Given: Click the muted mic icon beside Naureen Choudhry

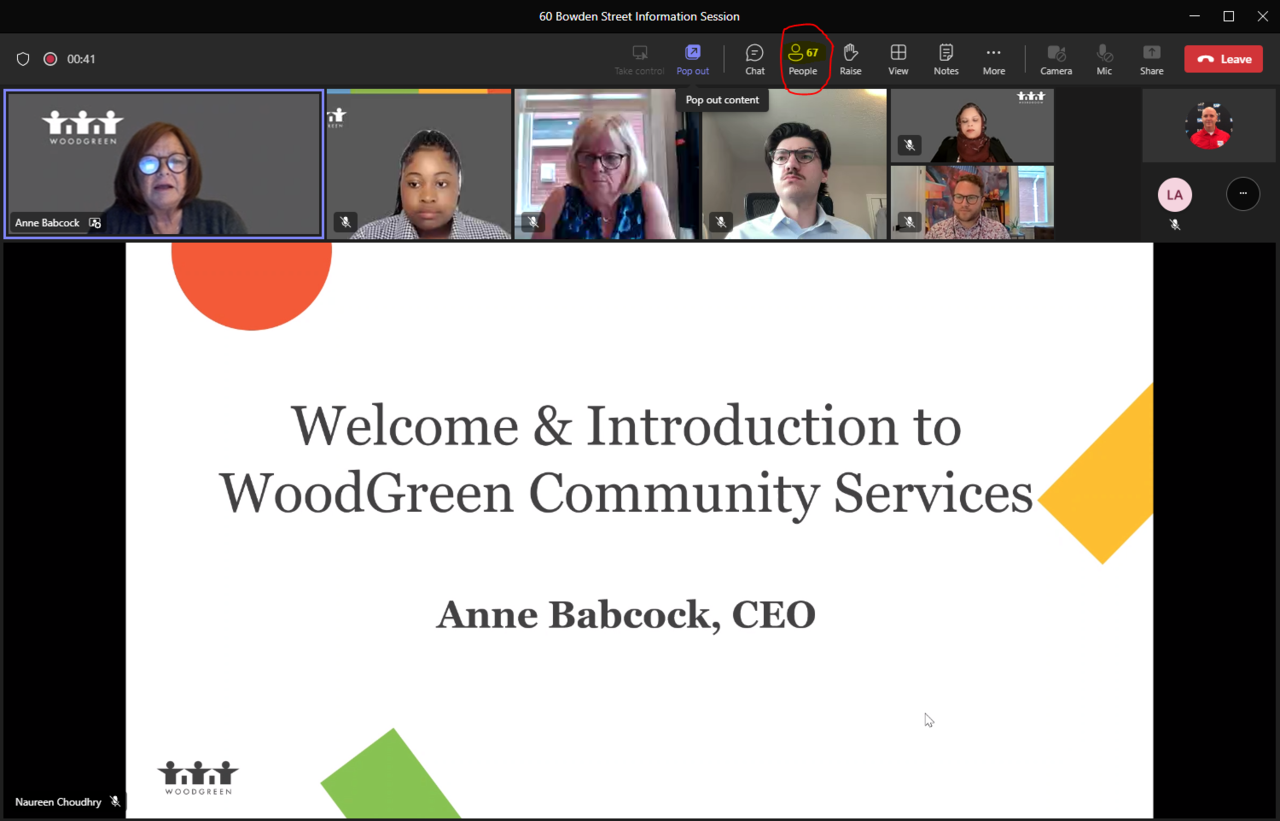Looking at the screenshot, I should [x=115, y=802].
